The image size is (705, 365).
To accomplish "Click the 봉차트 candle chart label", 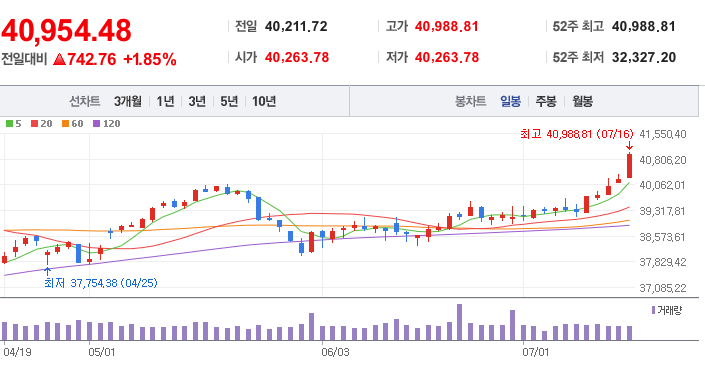I will [471, 102].
